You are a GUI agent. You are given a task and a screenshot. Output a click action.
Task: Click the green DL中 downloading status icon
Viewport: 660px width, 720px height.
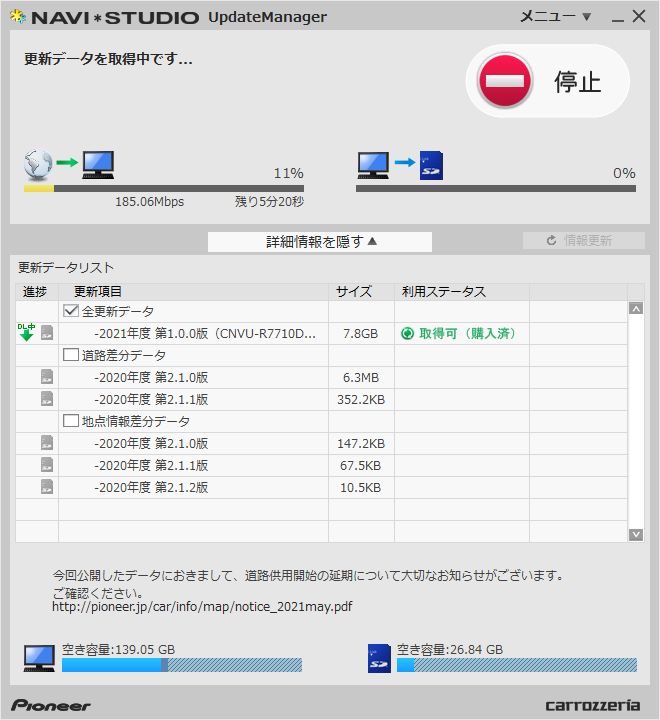click(26, 332)
